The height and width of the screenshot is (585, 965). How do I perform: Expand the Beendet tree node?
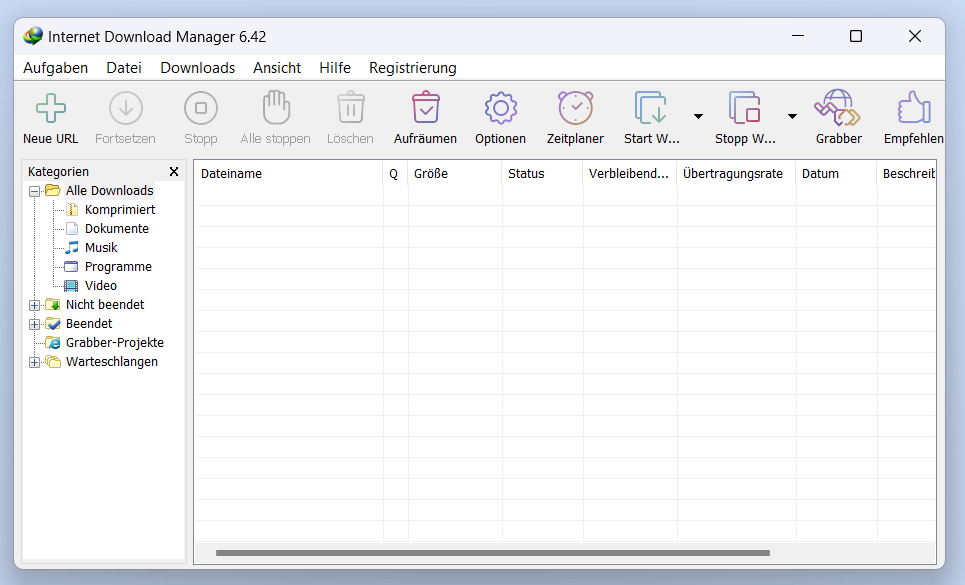[34, 325]
